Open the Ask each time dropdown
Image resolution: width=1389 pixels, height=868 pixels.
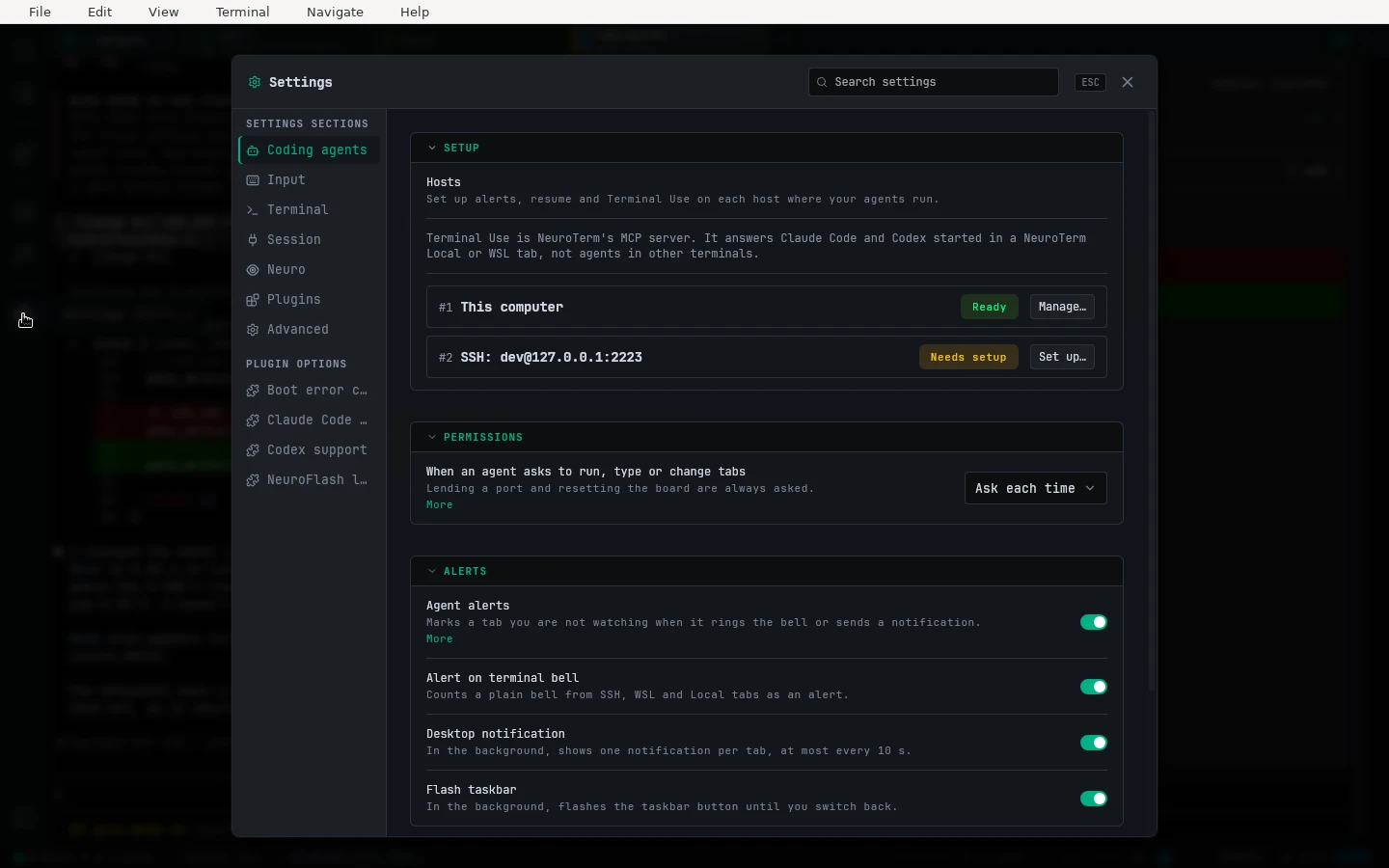[1035, 488]
